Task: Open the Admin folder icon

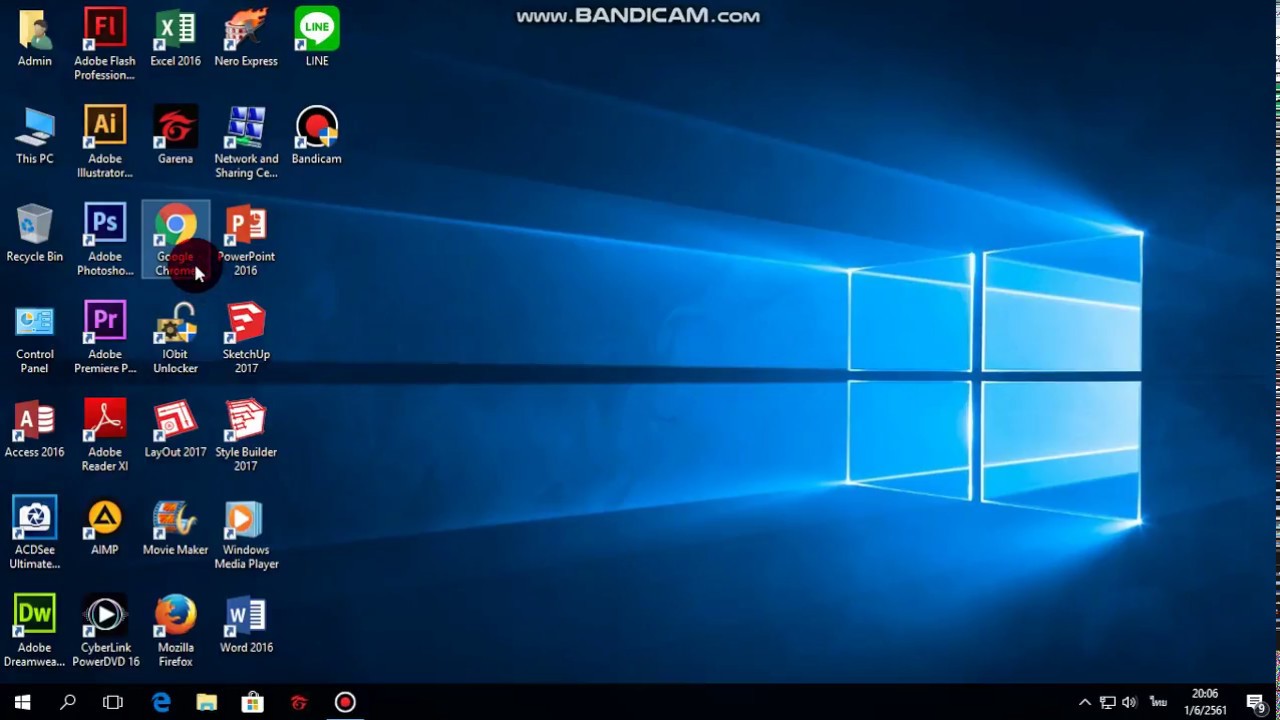Action: coord(34,38)
